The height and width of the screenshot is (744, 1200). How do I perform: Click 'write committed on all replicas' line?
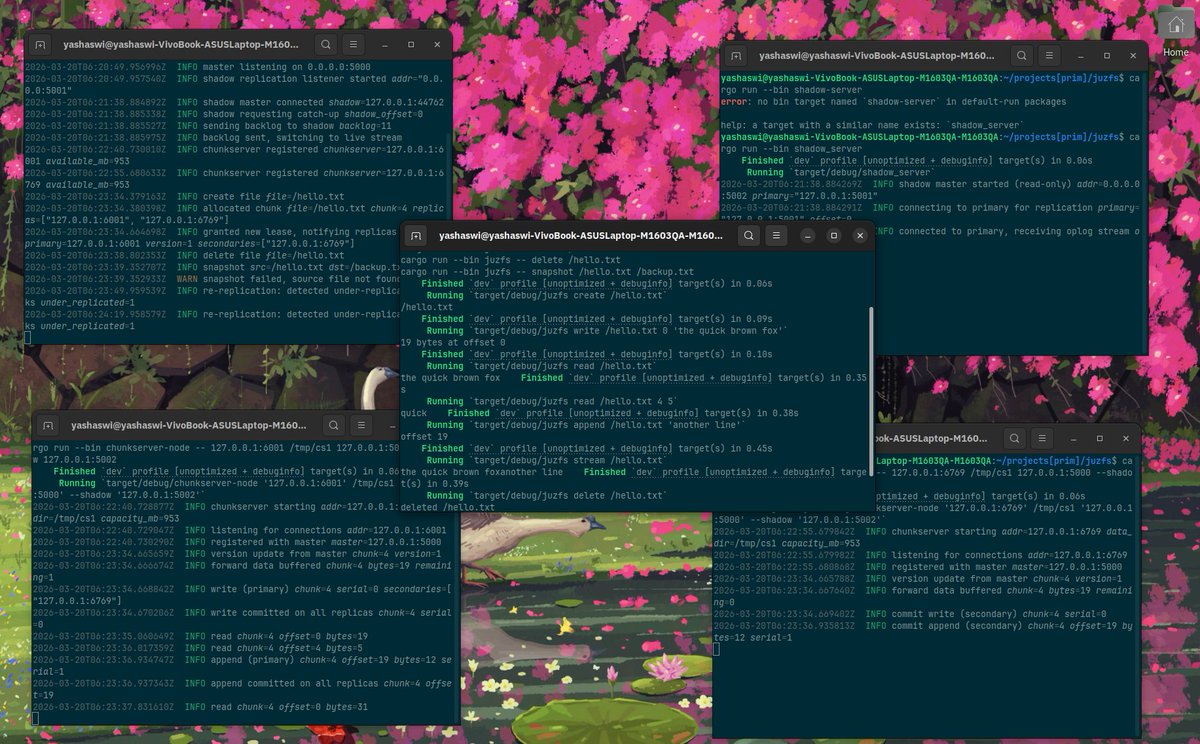click(241, 617)
